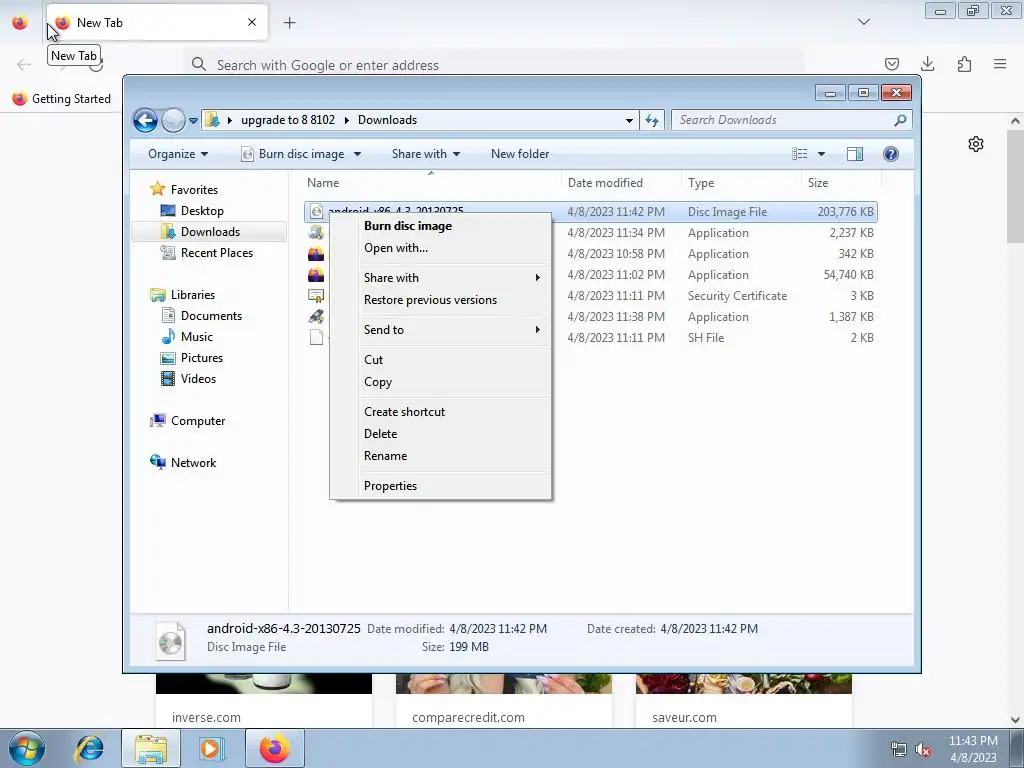Screen dimensions: 1024x768
Task: Click the Firefox list all tabs chevron
Action: (x=863, y=22)
